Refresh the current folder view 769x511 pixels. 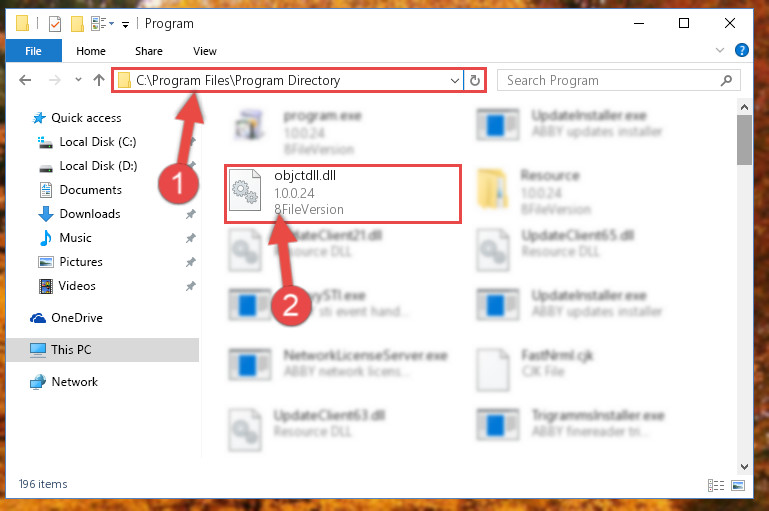point(475,80)
